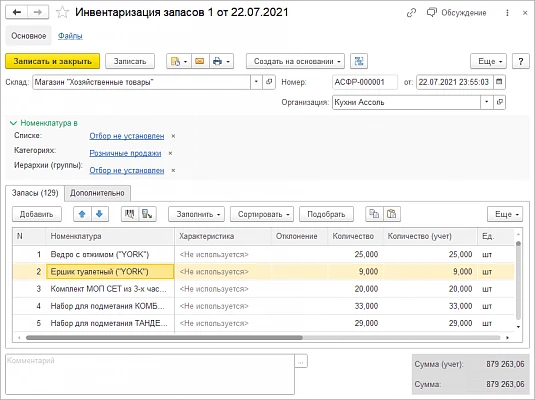Send document by email envelope icon
Viewport: 535px width, 400px height.
200,61
